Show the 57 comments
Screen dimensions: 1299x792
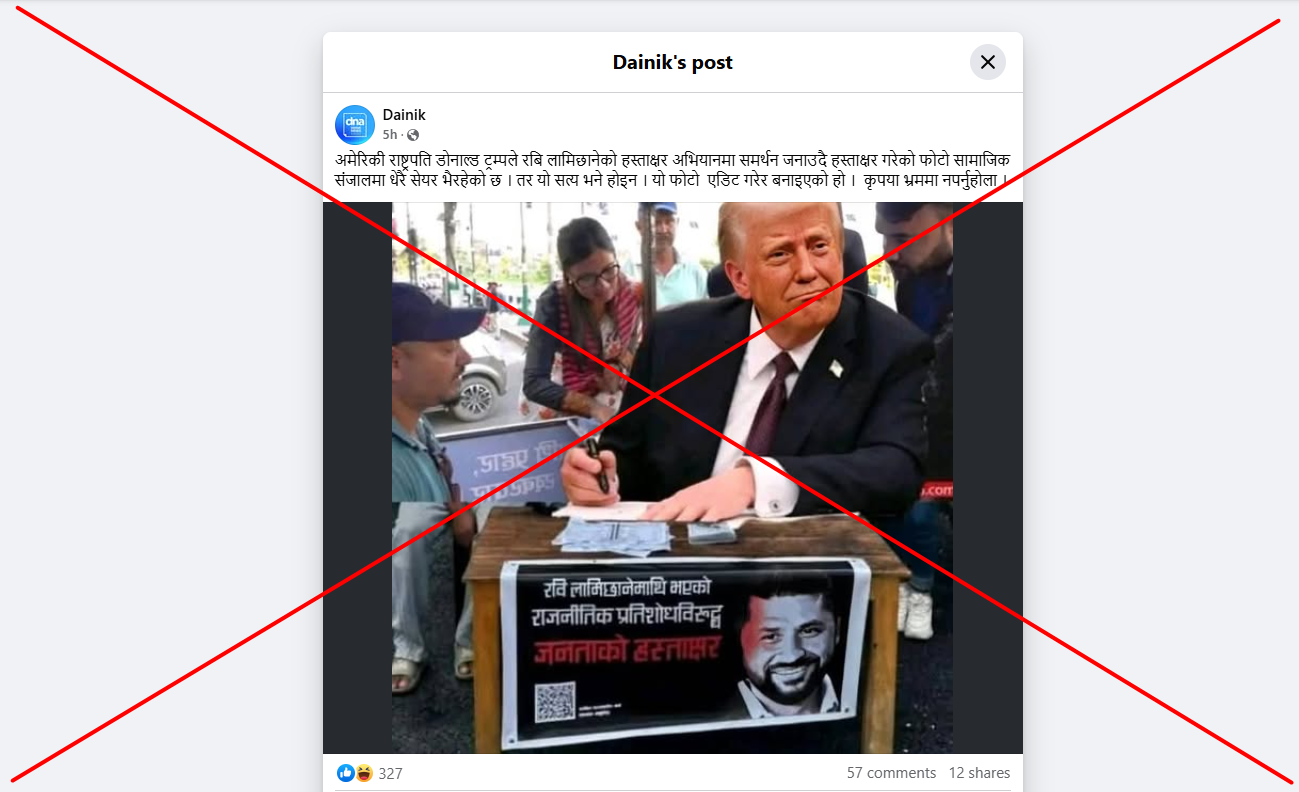pyautogui.click(x=891, y=773)
